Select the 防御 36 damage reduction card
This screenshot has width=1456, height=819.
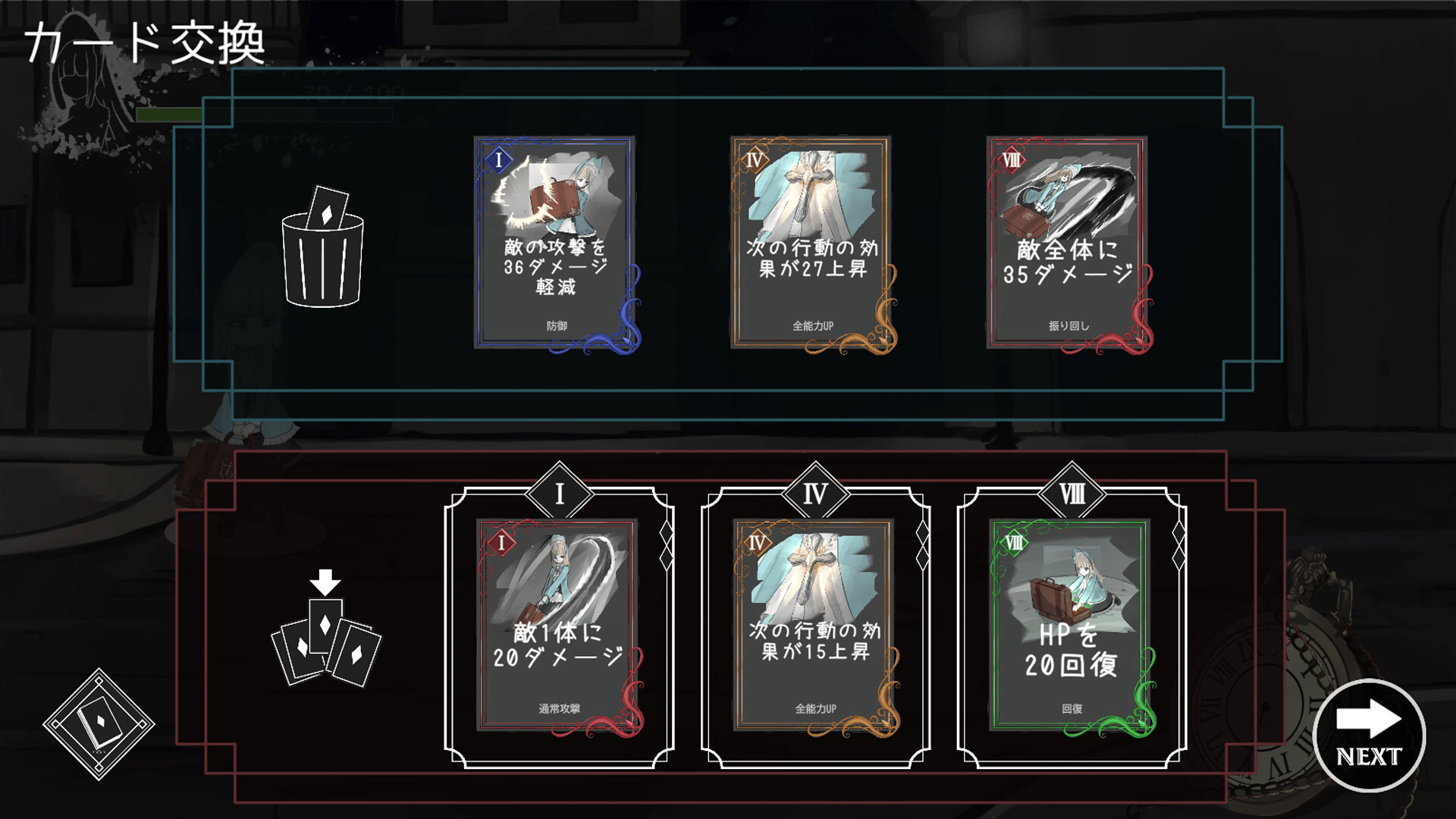pos(557,244)
